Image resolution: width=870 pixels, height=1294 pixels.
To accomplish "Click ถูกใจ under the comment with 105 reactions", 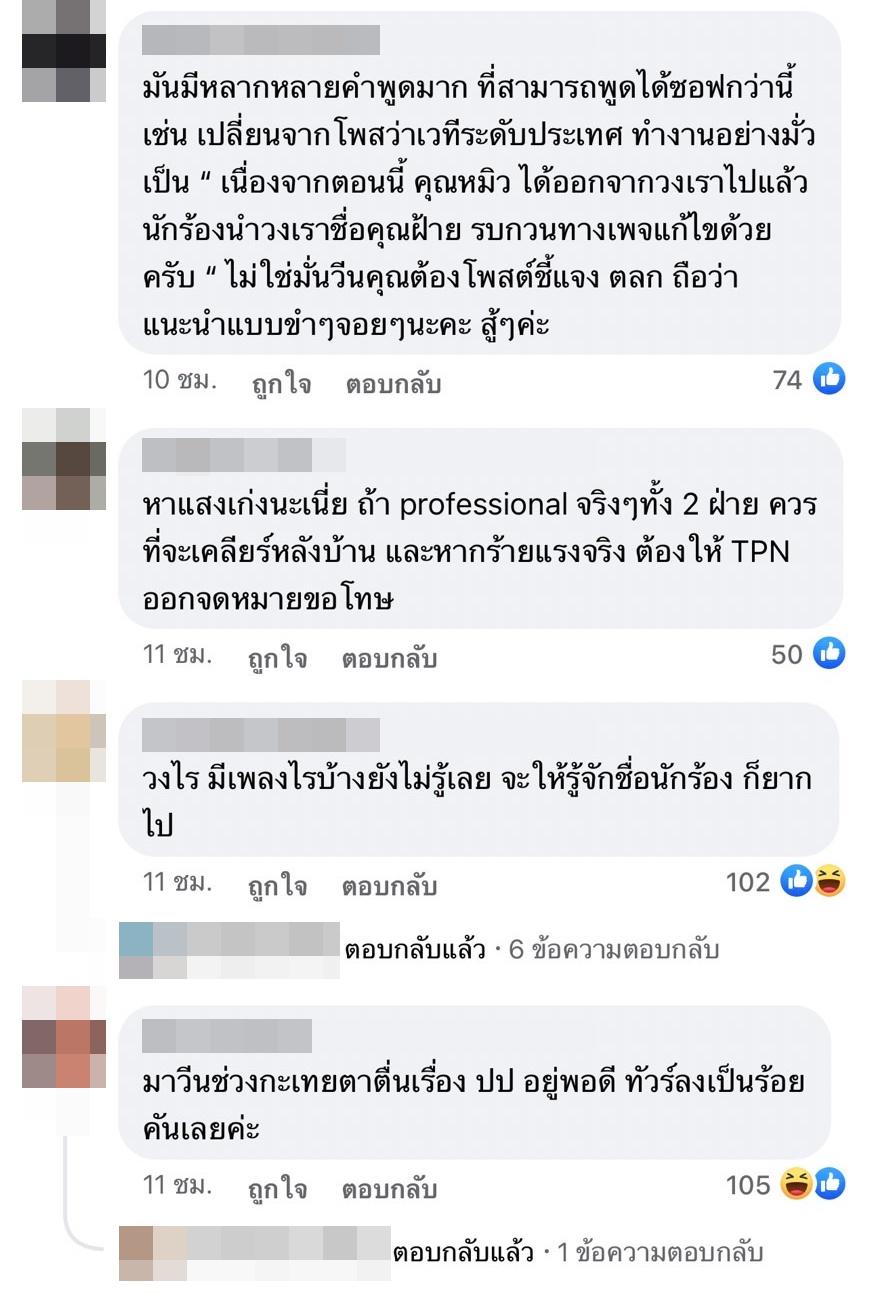I will (x=278, y=1189).
